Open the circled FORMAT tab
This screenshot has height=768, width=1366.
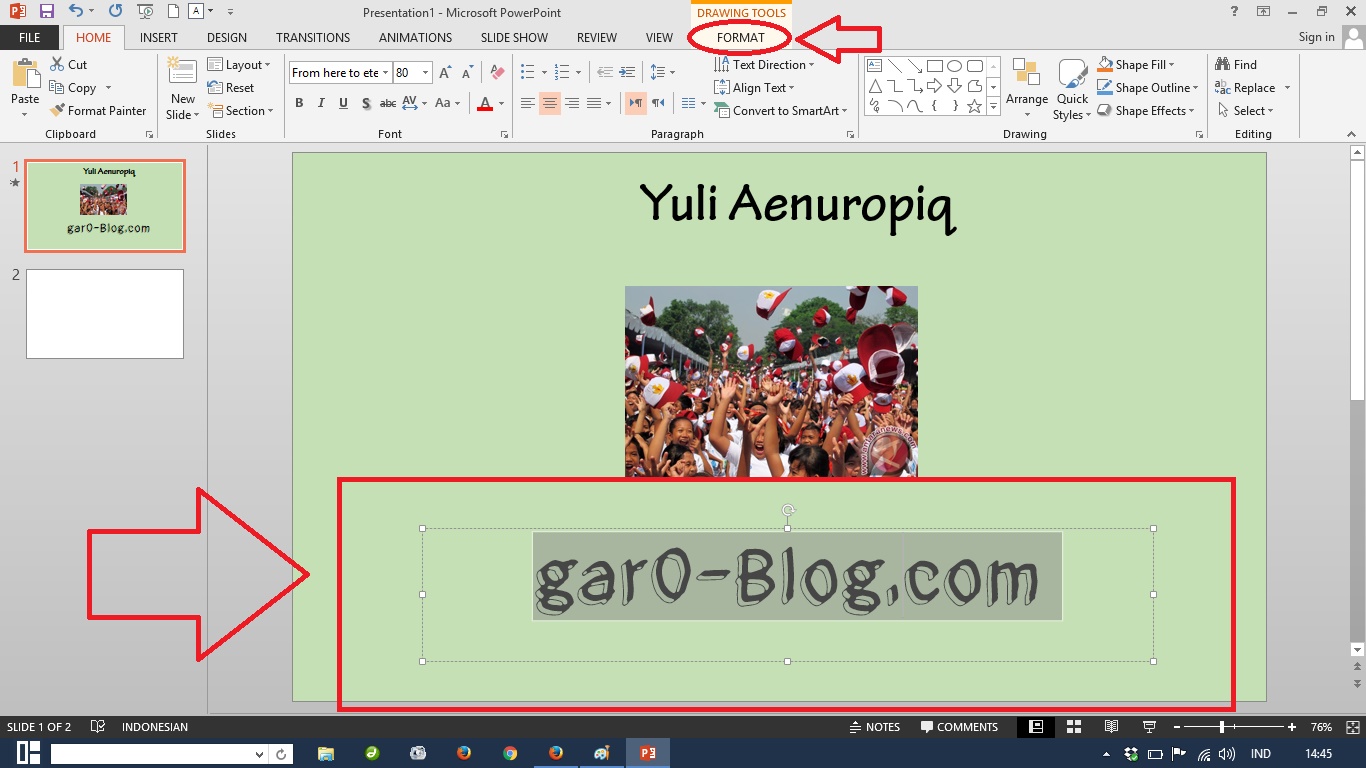pyautogui.click(x=741, y=37)
